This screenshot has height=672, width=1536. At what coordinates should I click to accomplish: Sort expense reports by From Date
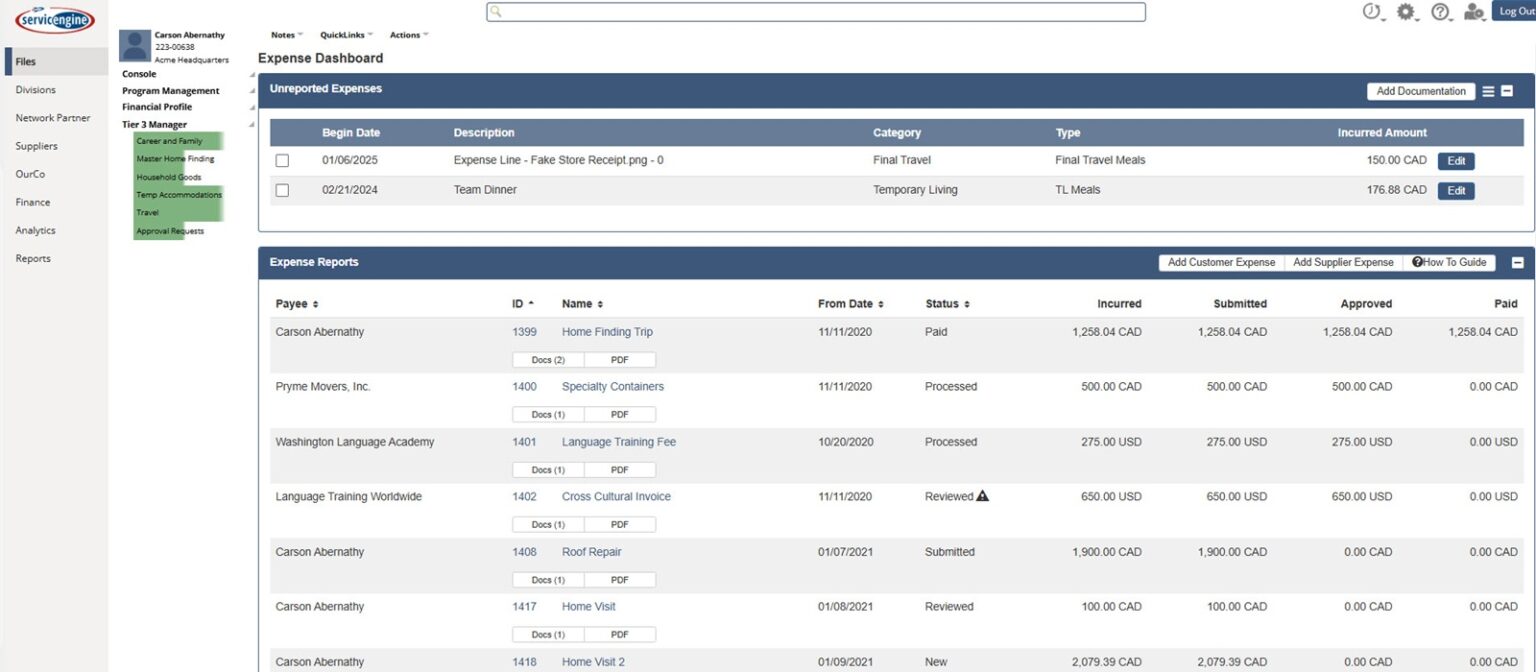[850, 304]
